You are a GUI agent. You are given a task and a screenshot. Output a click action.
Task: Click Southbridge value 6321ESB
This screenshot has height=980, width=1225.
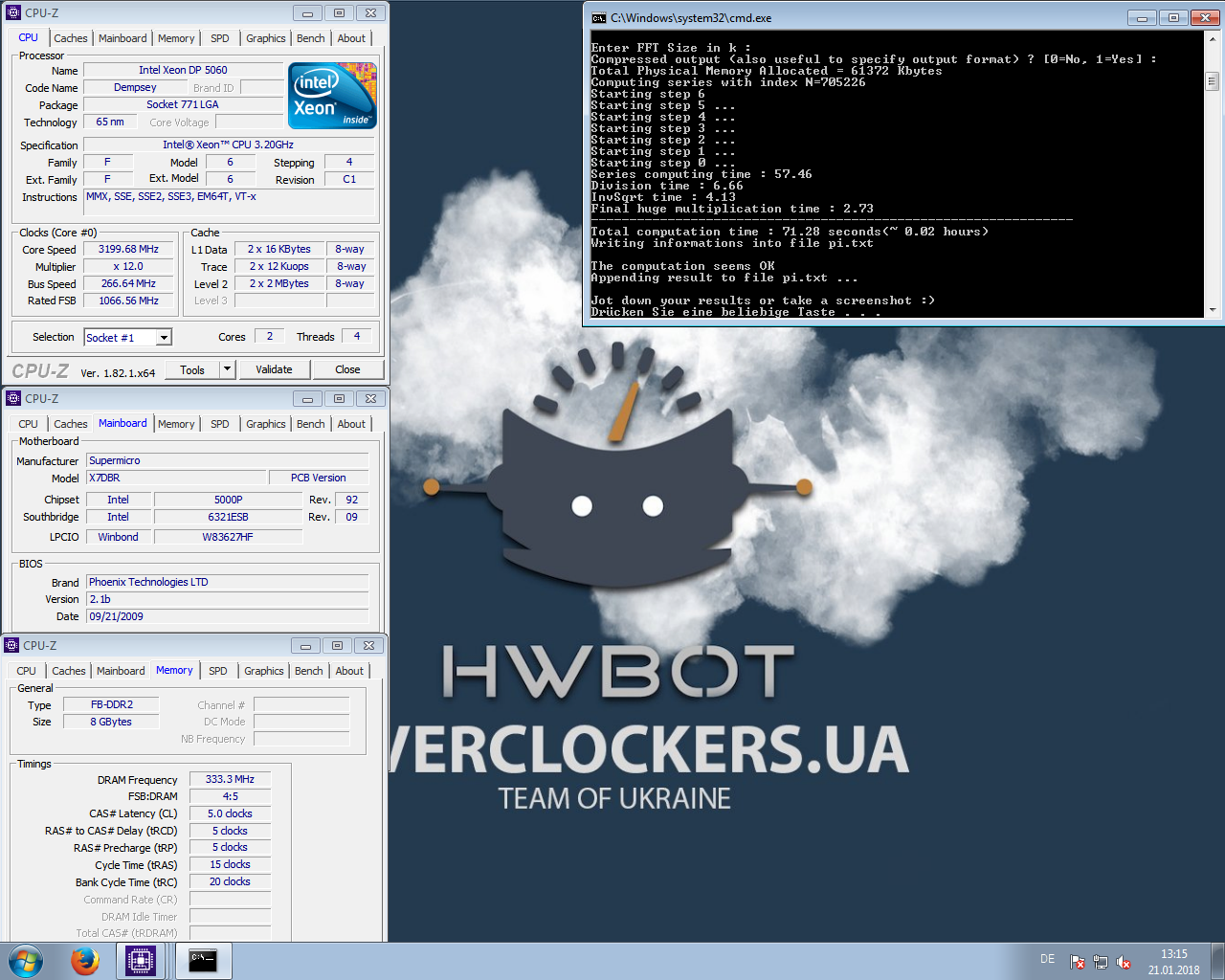pyautogui.click(x=229, y=517)
